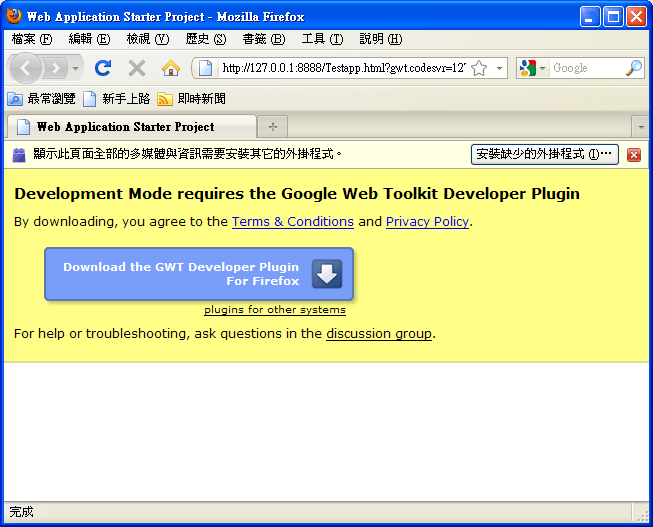Click the URL address field
This screenshot has height=527, width=653.
click(x=344, y=68)
